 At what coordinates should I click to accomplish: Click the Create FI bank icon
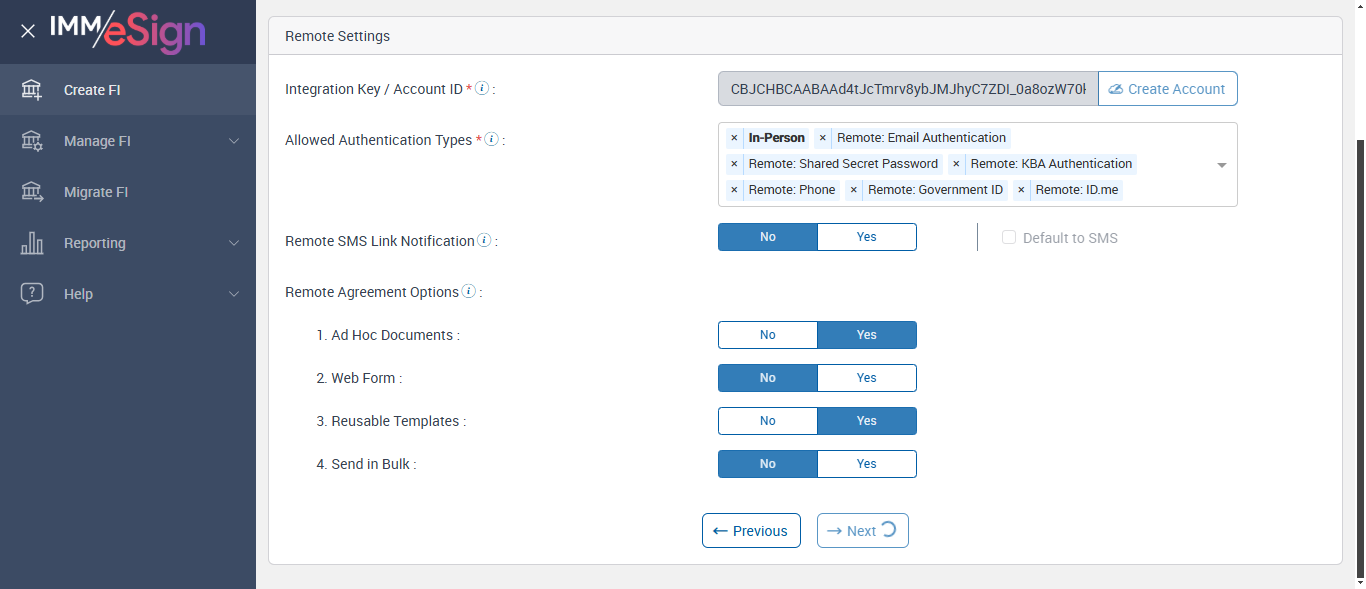32,90
